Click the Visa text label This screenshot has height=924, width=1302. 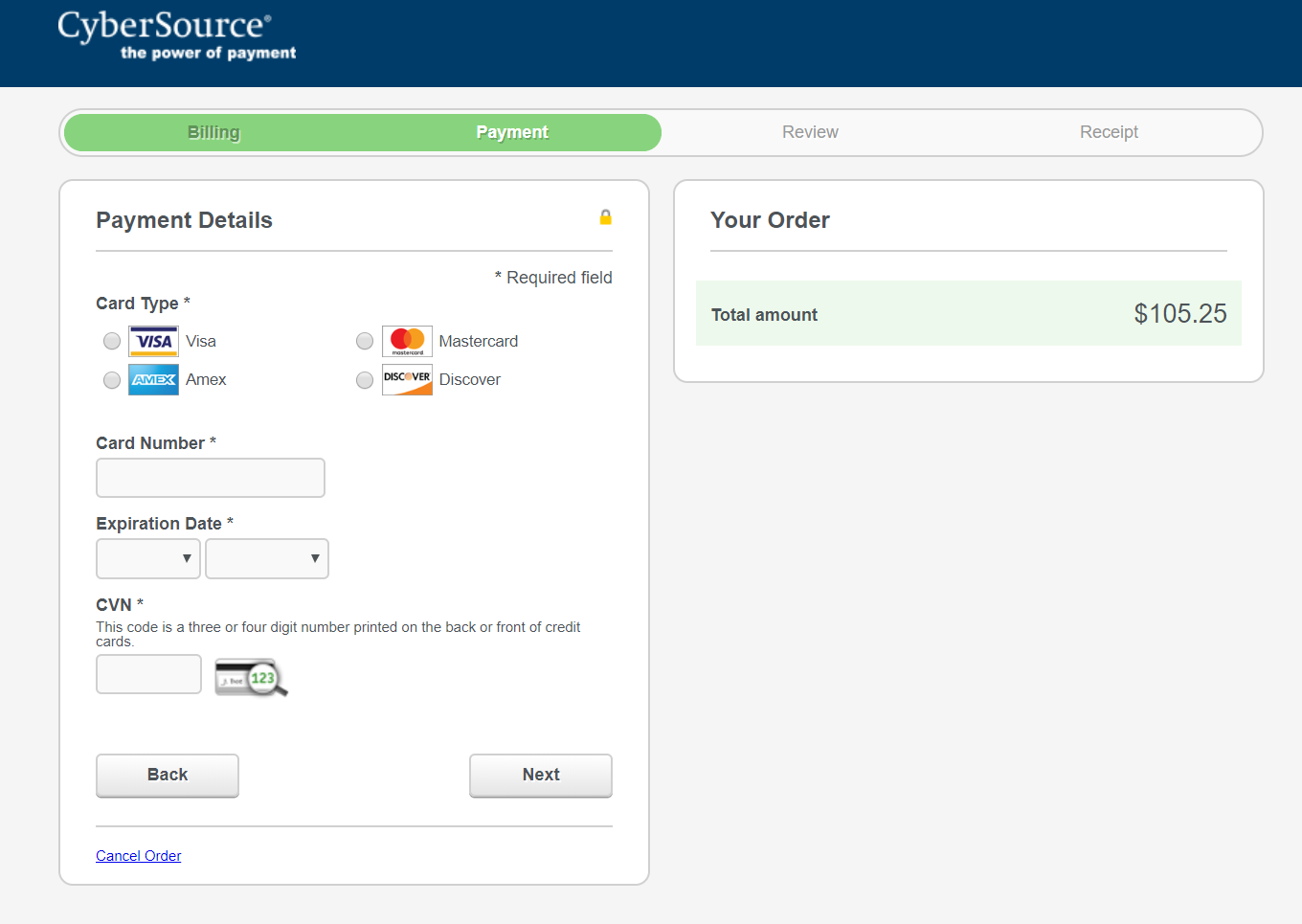point(201,341)
